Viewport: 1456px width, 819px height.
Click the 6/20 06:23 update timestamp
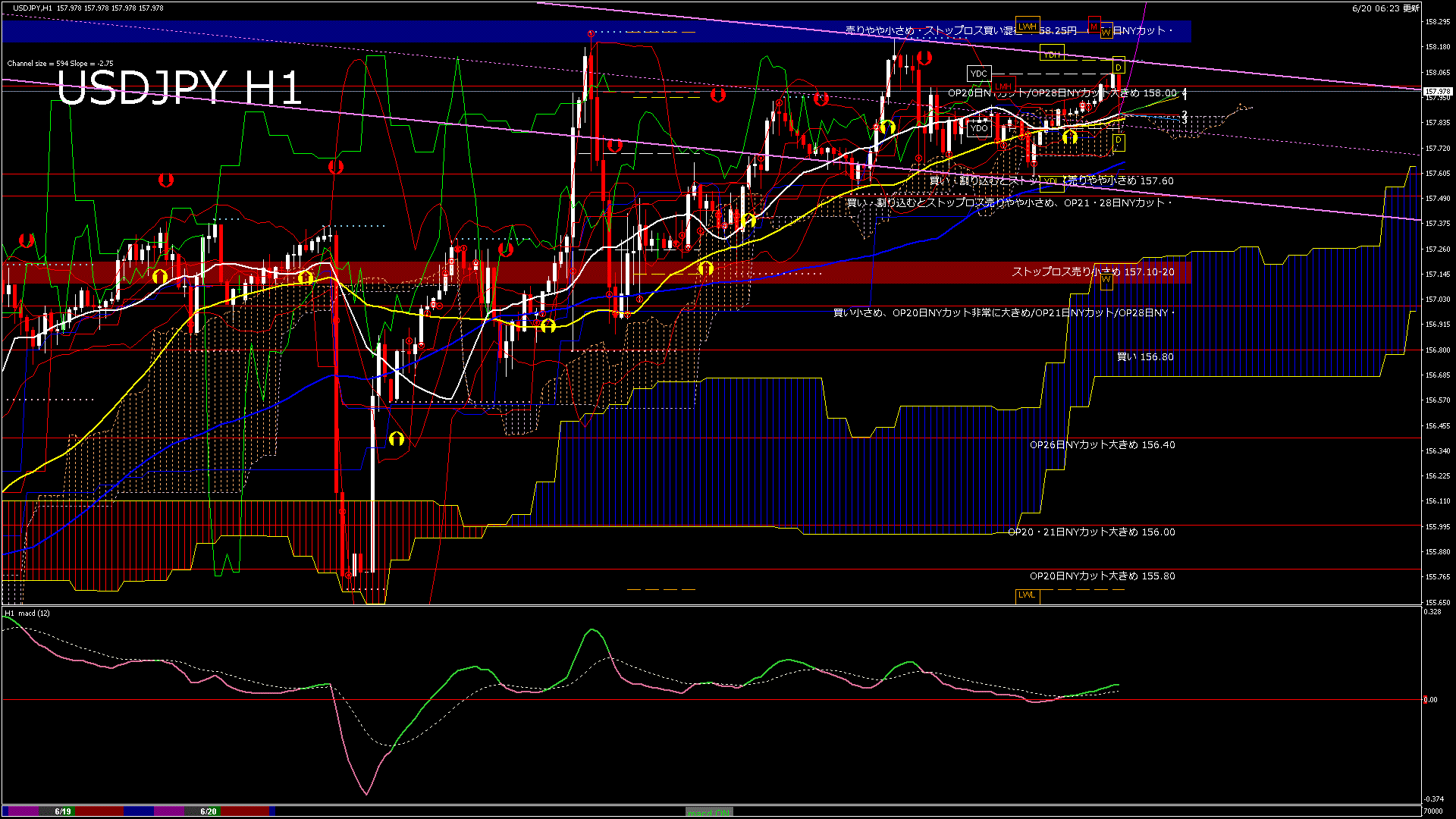point(1385,8)
